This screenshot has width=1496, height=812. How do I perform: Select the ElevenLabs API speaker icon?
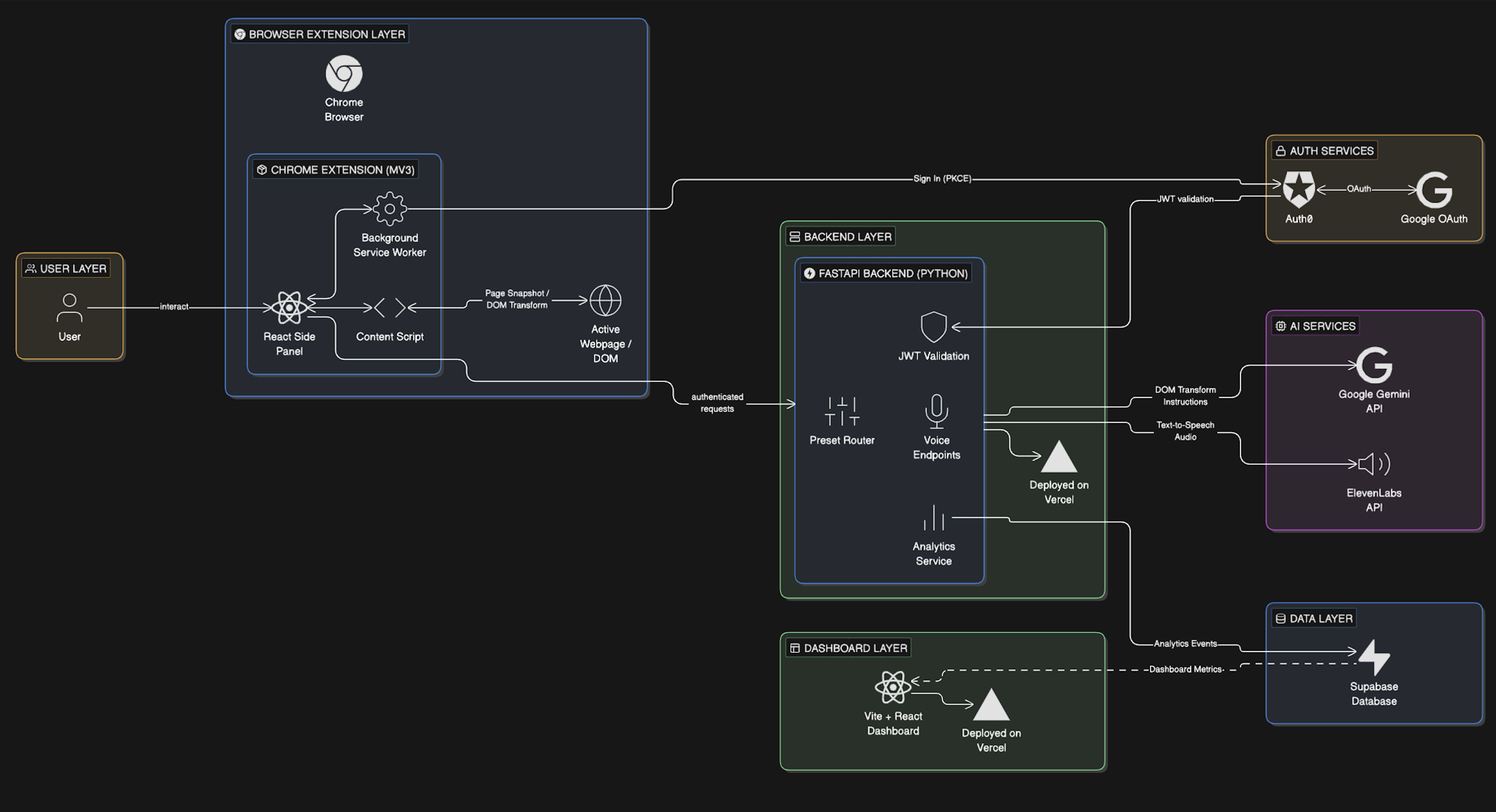click(1373, 464)
